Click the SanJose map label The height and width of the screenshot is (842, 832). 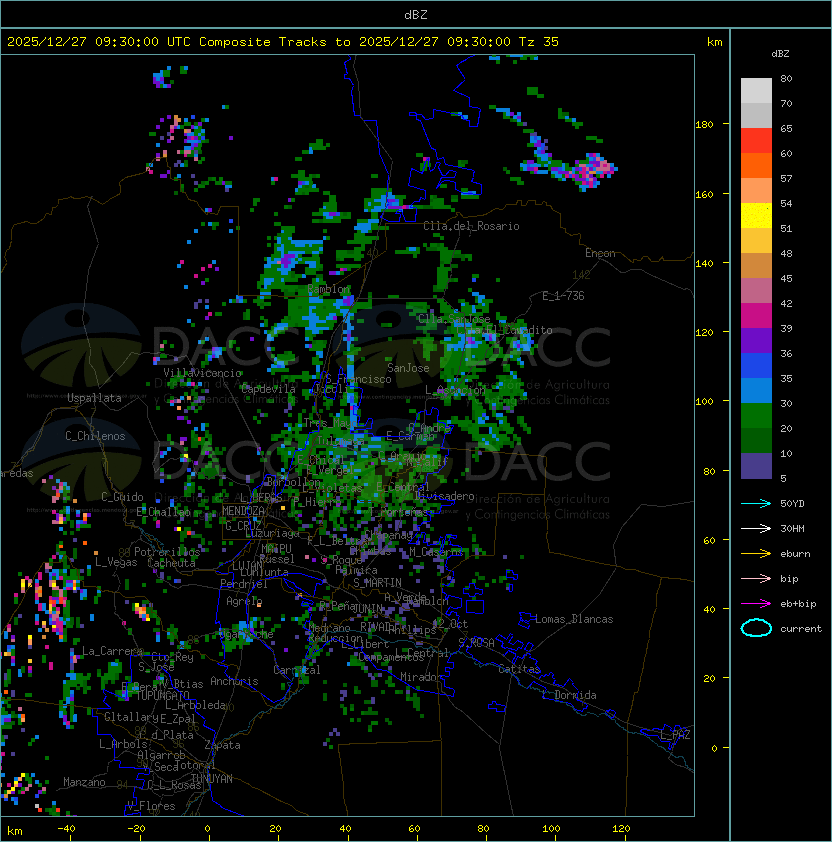[408, 368]
